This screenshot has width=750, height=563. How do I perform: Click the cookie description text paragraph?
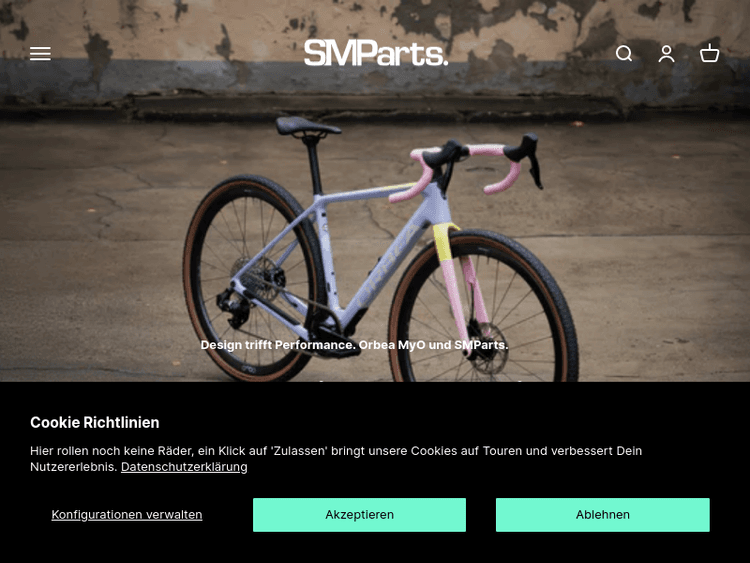click(336, 459)
